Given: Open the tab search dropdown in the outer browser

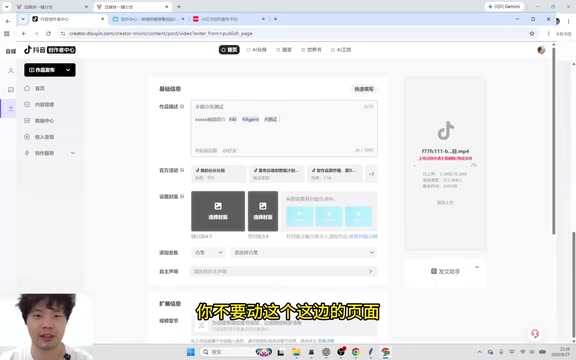Looking at the screenshot, I should tap(7, 7).
